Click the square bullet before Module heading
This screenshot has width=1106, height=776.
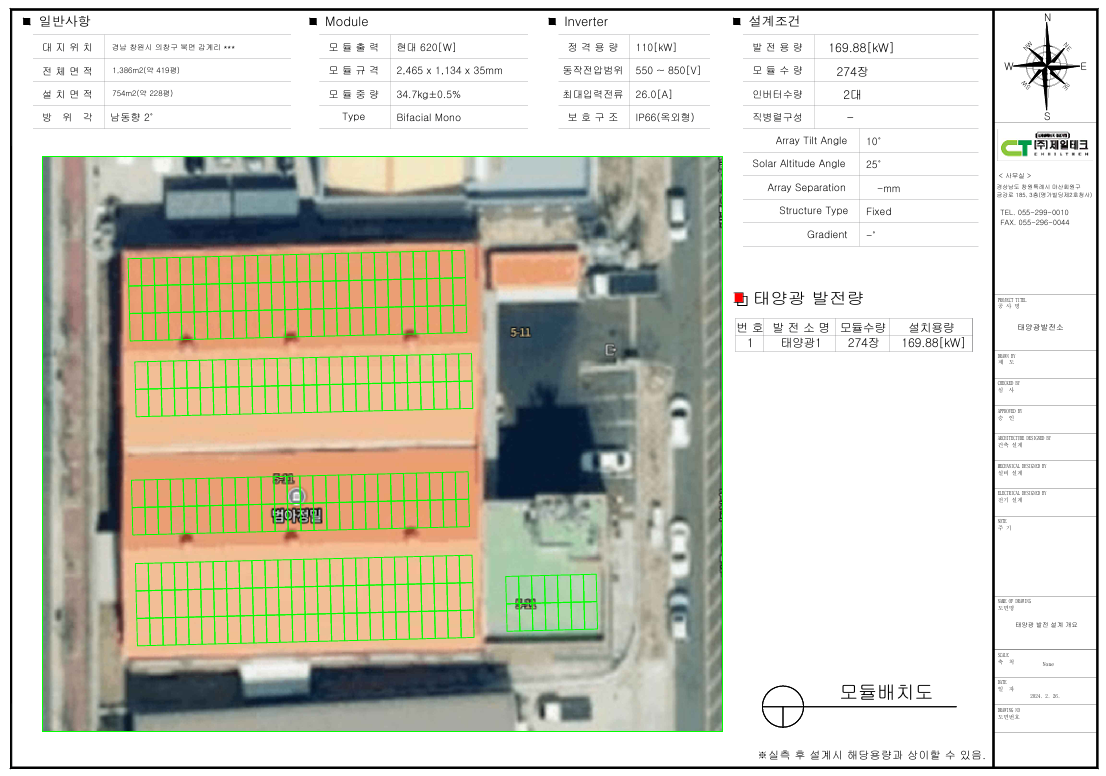point(313,21)
